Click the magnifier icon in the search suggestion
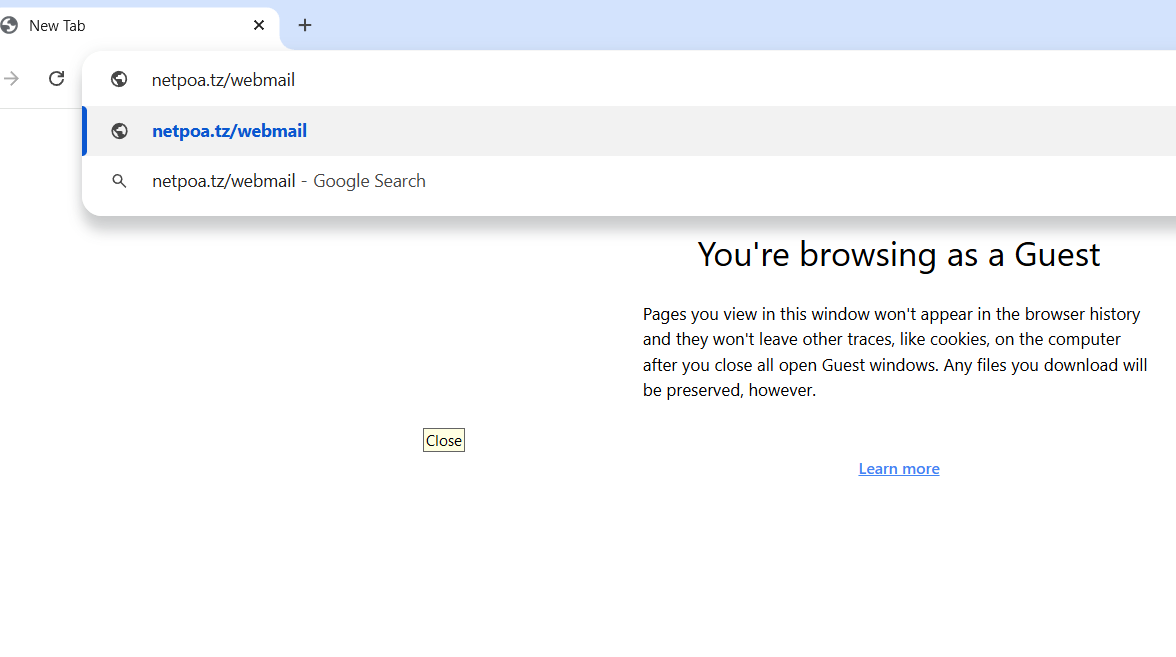 click(x=119, y=181)
